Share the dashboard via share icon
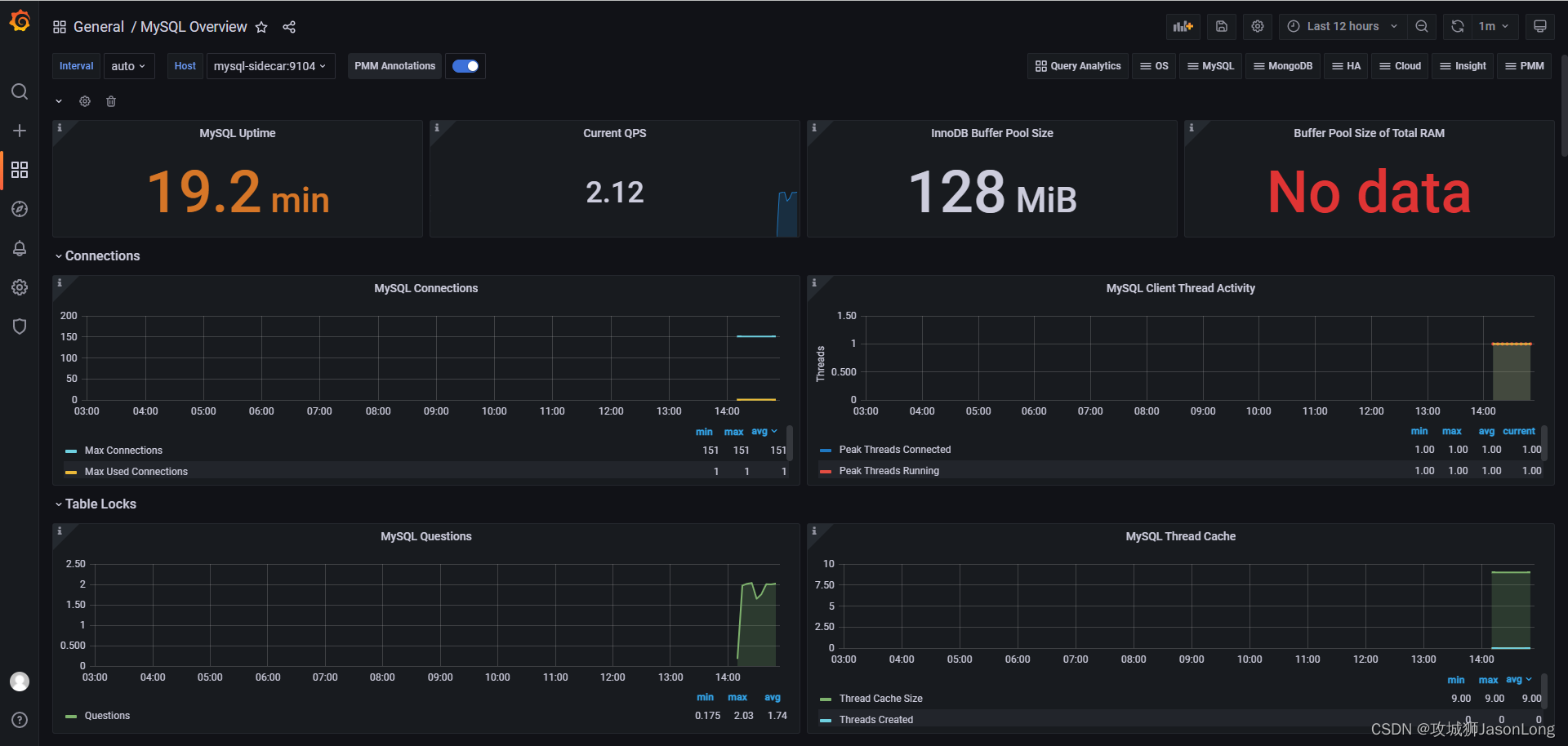 (x=289, y=27)
